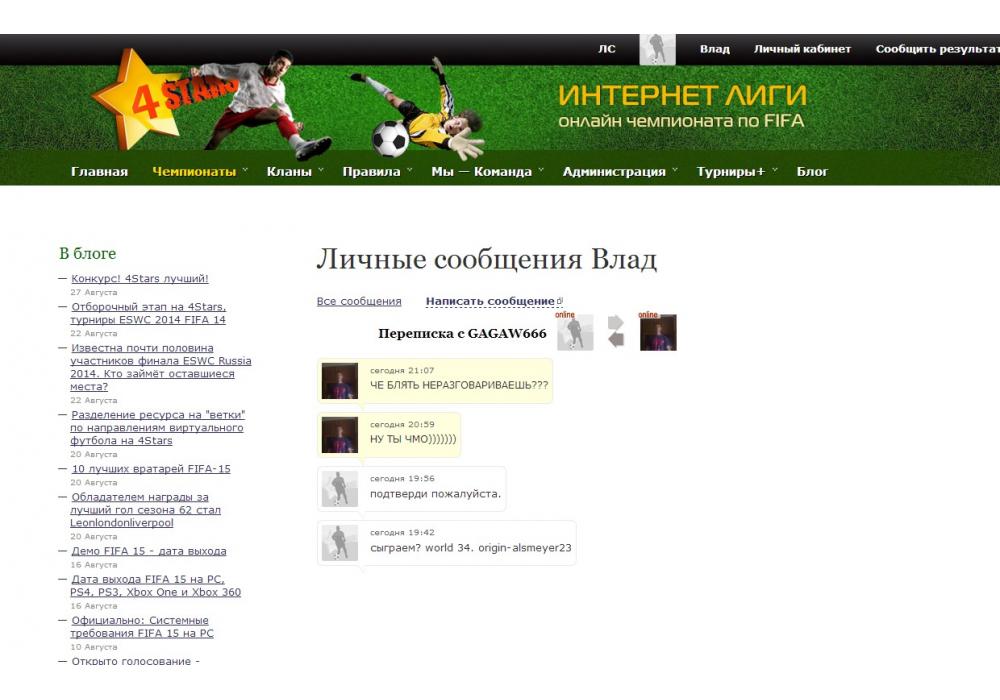Viewport: 1000px width, 700px height.
Task: Click the Все сообщения link
Action: 359,301
